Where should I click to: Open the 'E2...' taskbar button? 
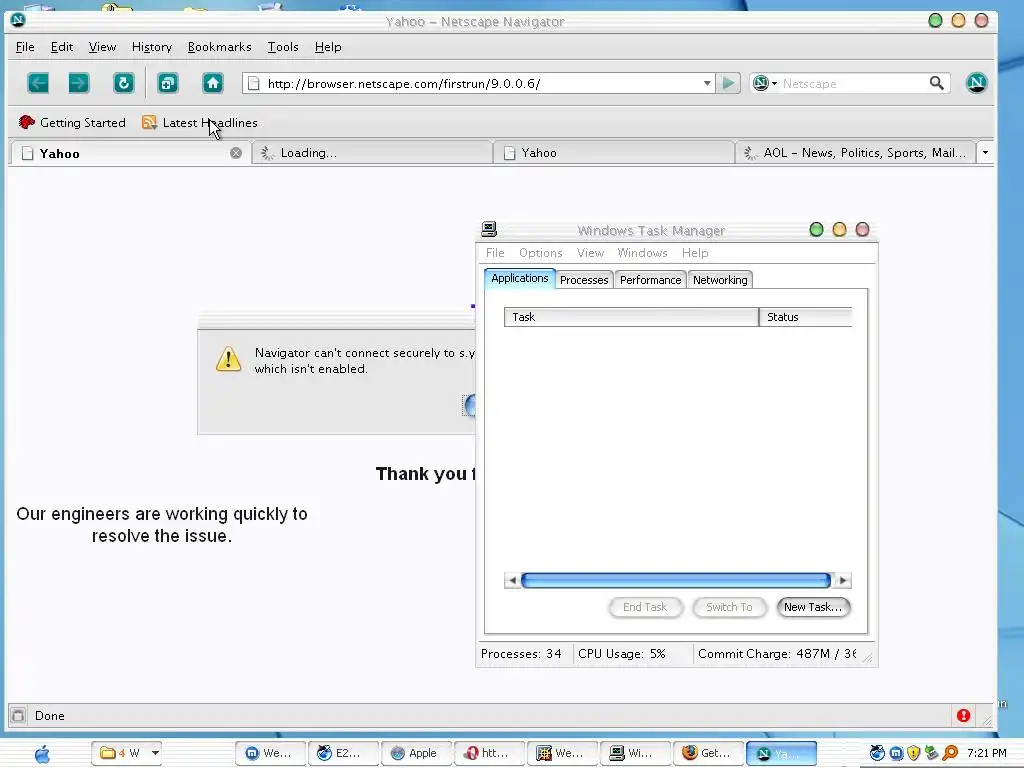coord(343,753)
